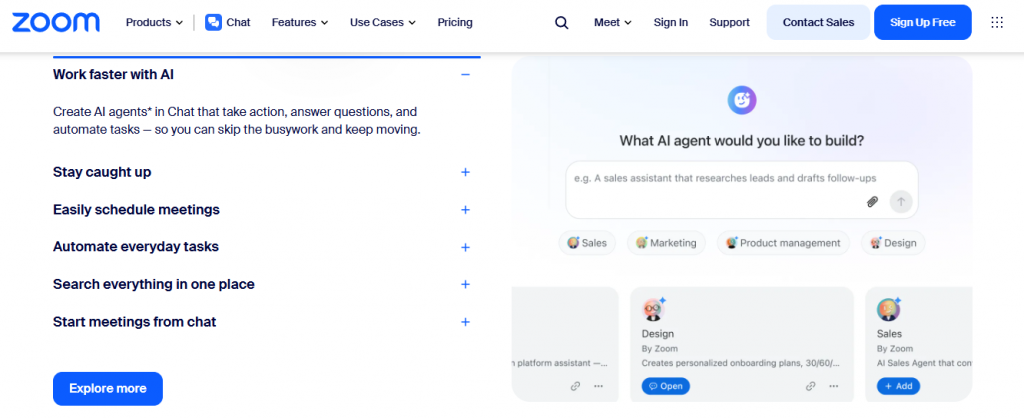Screen dimensions: 1024x418
Task: Open the Features dropdown menu
Action: [300, 22]
